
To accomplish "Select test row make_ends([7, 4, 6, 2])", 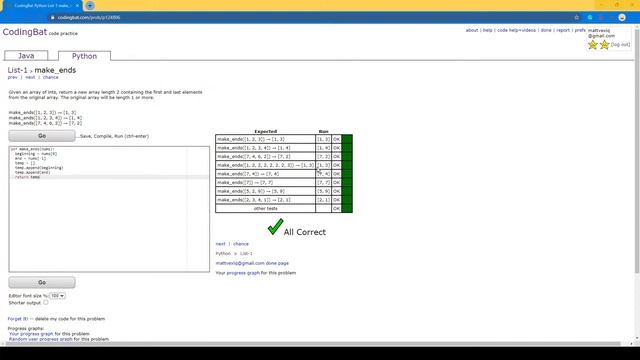I will coord(265,156).
